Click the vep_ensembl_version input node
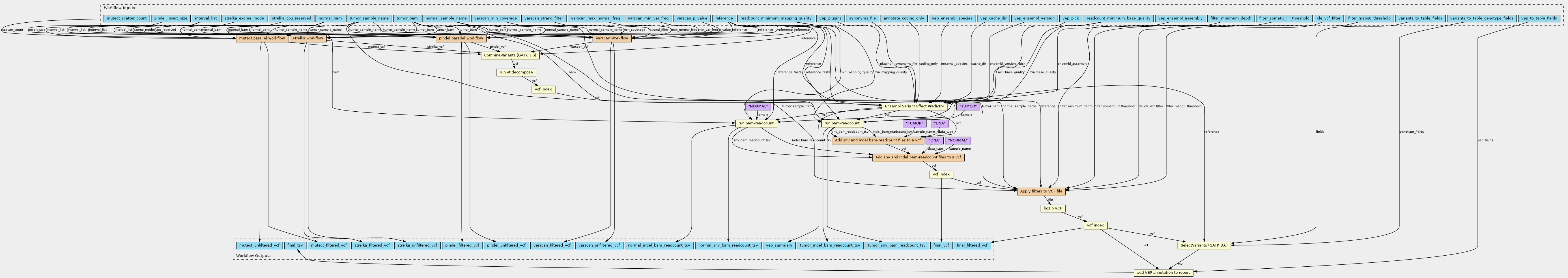This screenshot has height=278, width=1568. point(1035,18)
